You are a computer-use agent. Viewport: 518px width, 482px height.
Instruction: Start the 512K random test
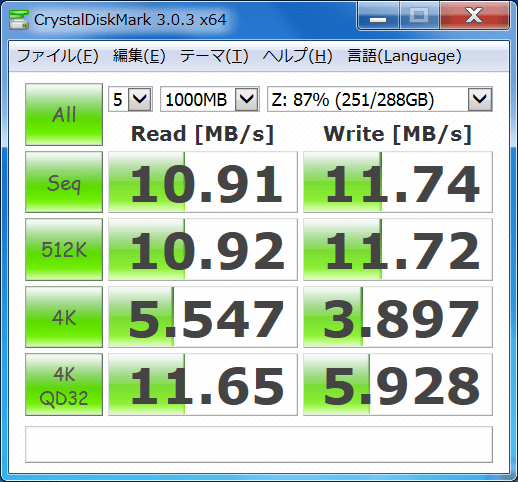coord(64,249)
